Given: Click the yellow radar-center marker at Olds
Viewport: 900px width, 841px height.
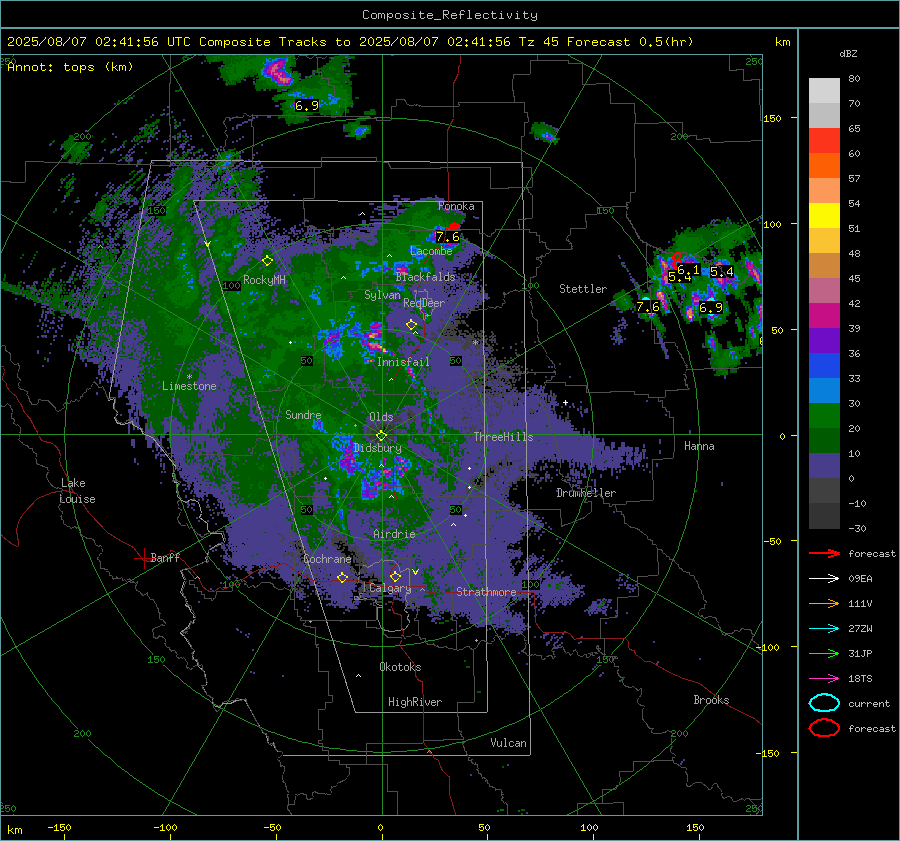Looking at the screenshot, I should click(381, 436).
